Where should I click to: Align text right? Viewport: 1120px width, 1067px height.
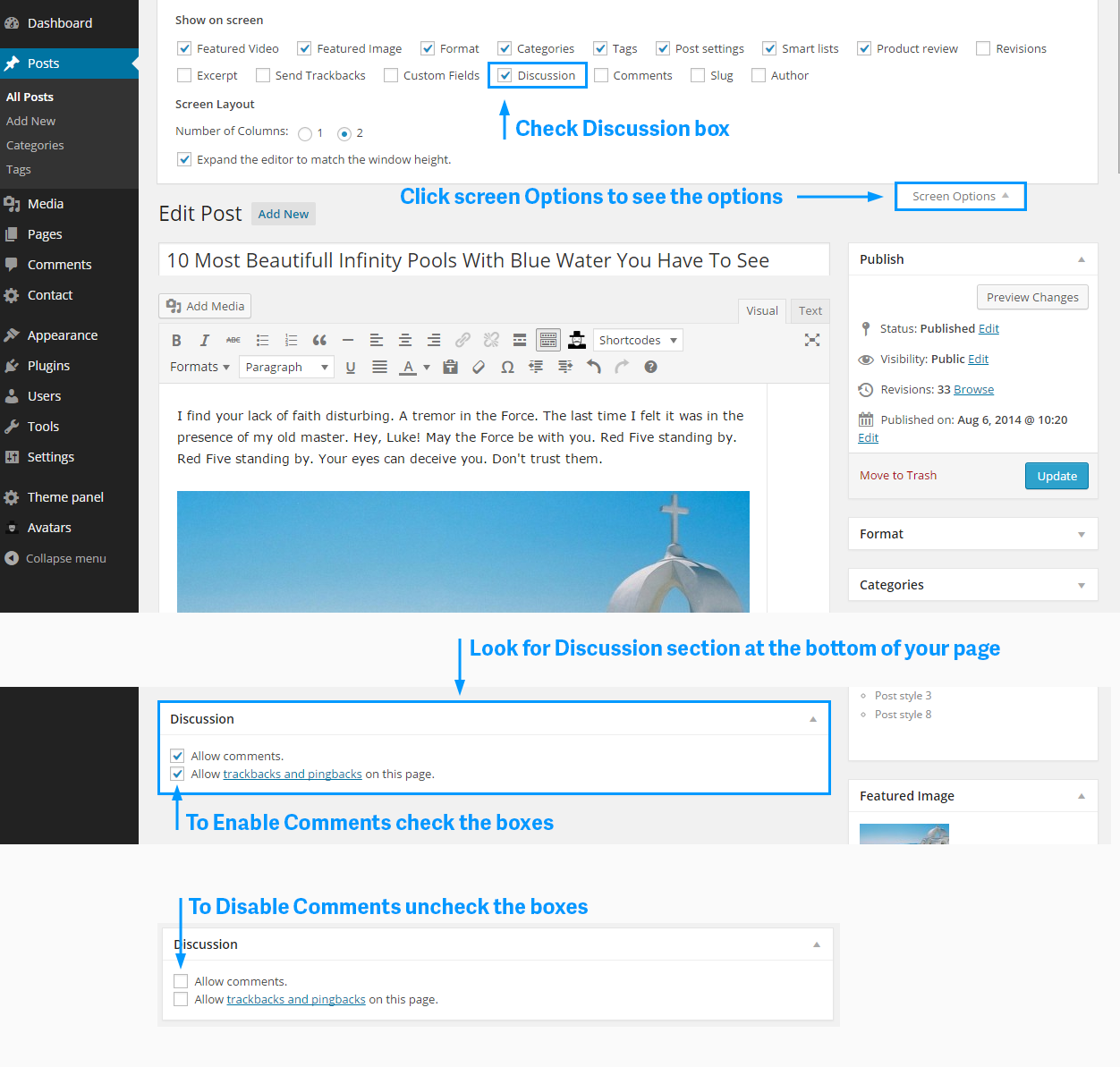coord(434,340)
